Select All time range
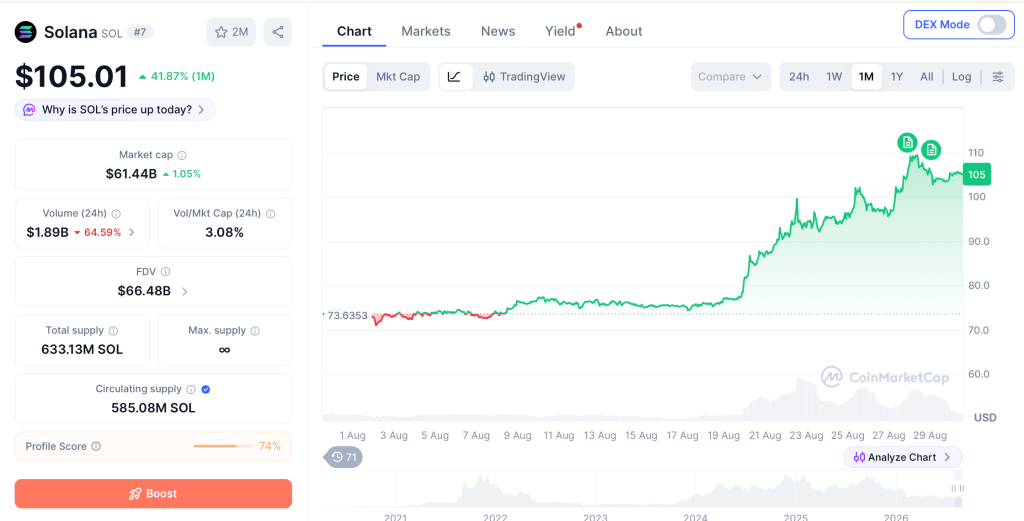The height and width of the screenshot is (521, 1024). [x=927, y=76]
